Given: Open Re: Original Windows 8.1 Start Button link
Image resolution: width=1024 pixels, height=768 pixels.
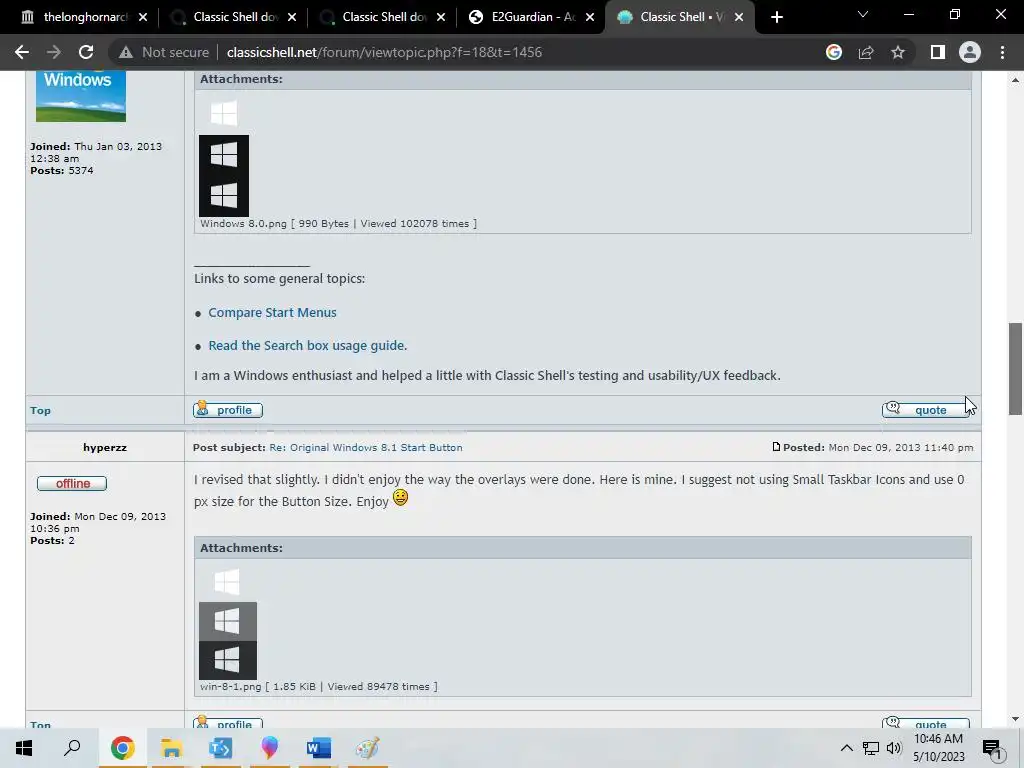Looking at the screenshot, I should 366,447.
